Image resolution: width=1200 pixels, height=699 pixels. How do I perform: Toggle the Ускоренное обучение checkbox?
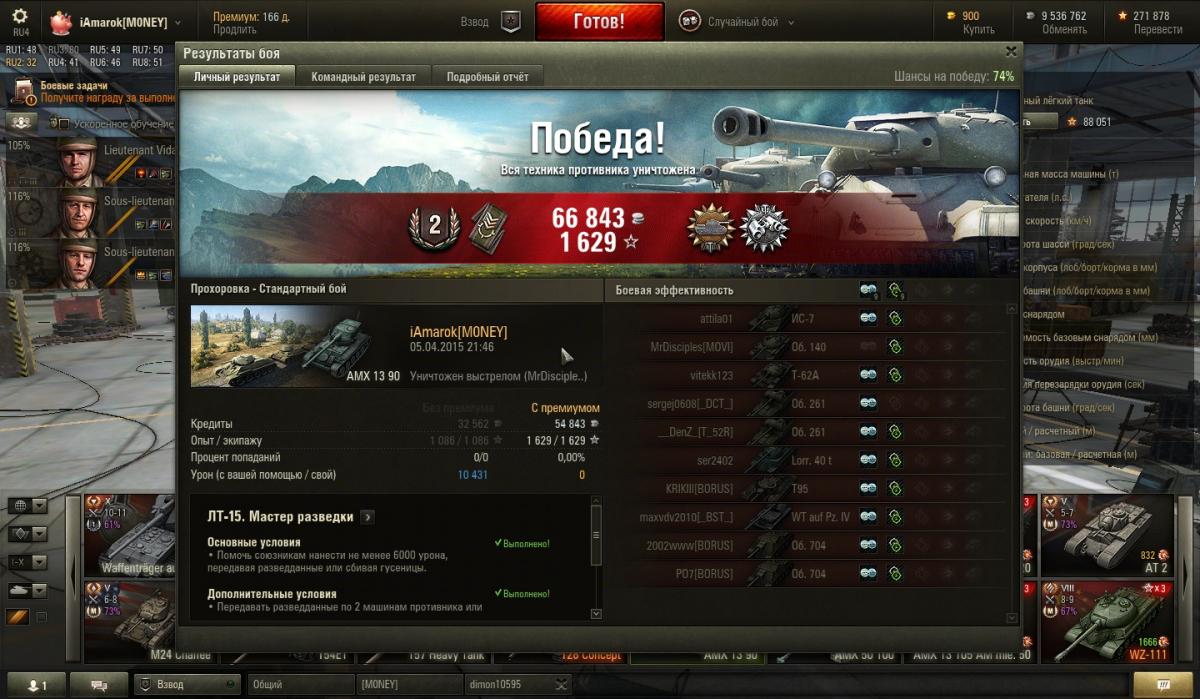(x=62, y=124)
